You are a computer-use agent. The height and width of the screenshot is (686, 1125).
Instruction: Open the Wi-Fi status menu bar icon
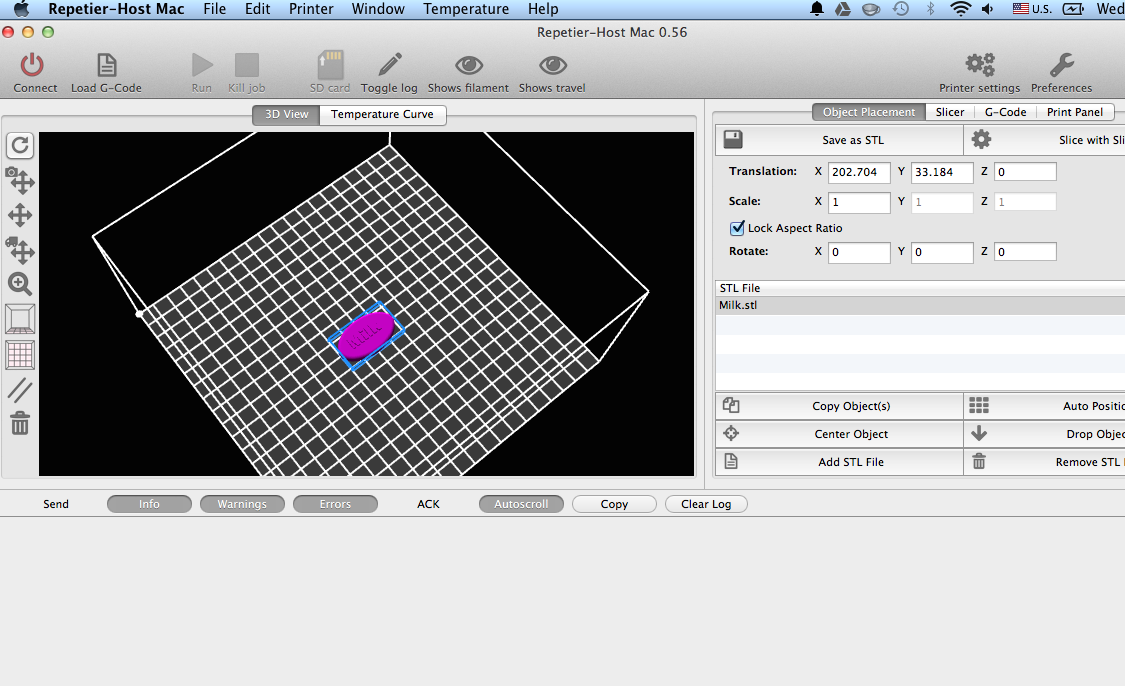coord(959,9)
